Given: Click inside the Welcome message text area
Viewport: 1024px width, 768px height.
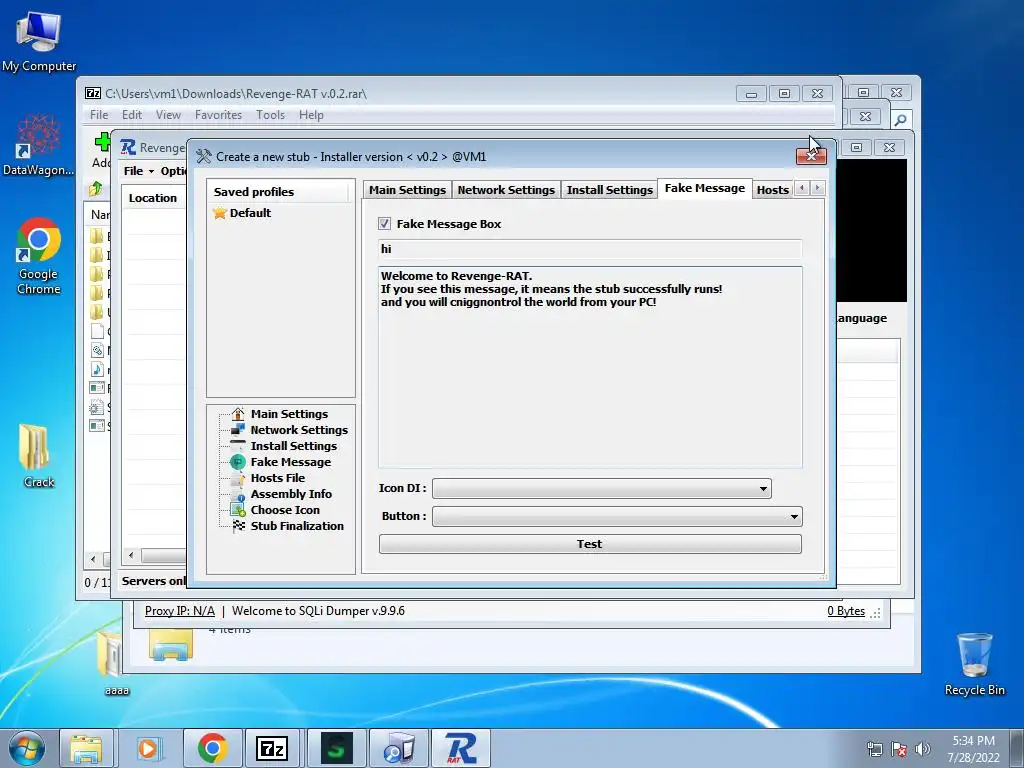Looking at the screenshot, I should click(x=590, y=367).
